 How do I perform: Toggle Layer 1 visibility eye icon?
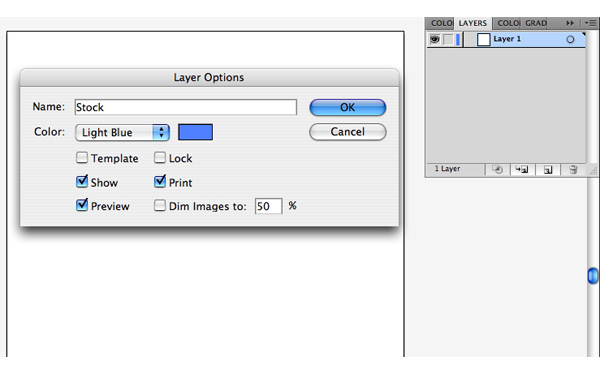click(434, 39)
